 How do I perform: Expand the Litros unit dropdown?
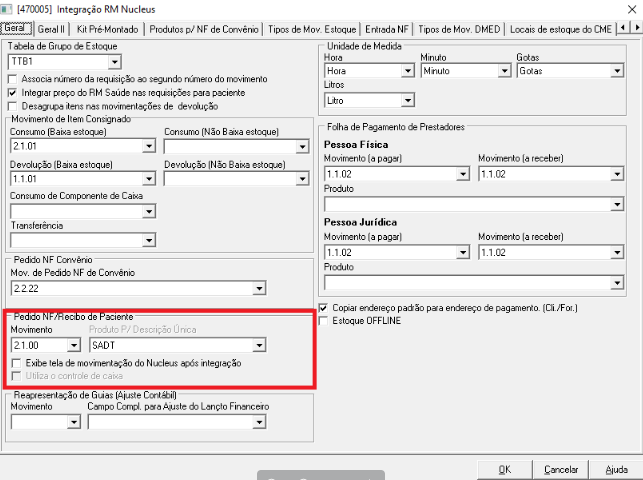coord(407,100)
